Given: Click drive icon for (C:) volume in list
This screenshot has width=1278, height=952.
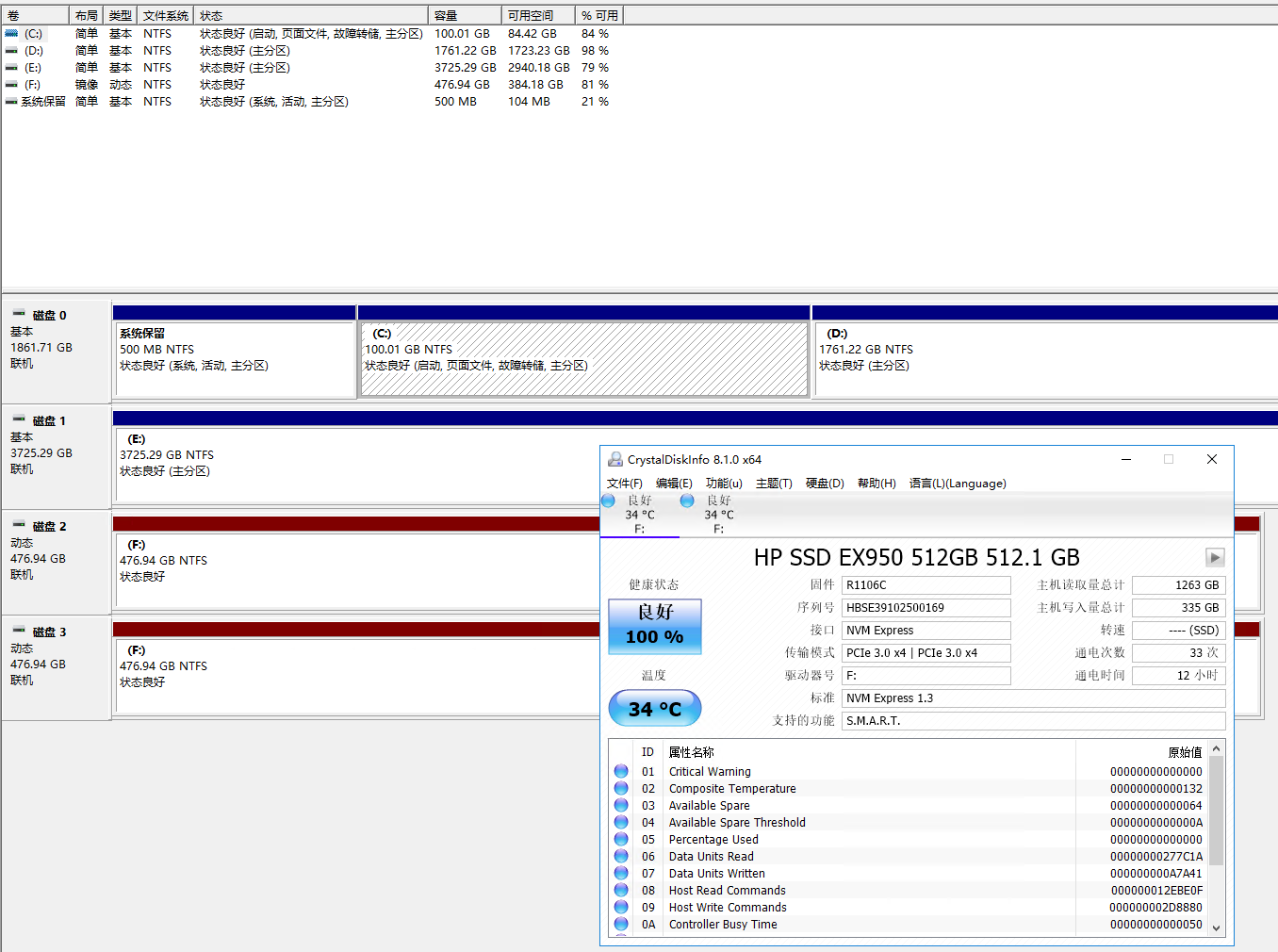Looking at the screenshot, I should pyautogui.click(x=11, y=33).
